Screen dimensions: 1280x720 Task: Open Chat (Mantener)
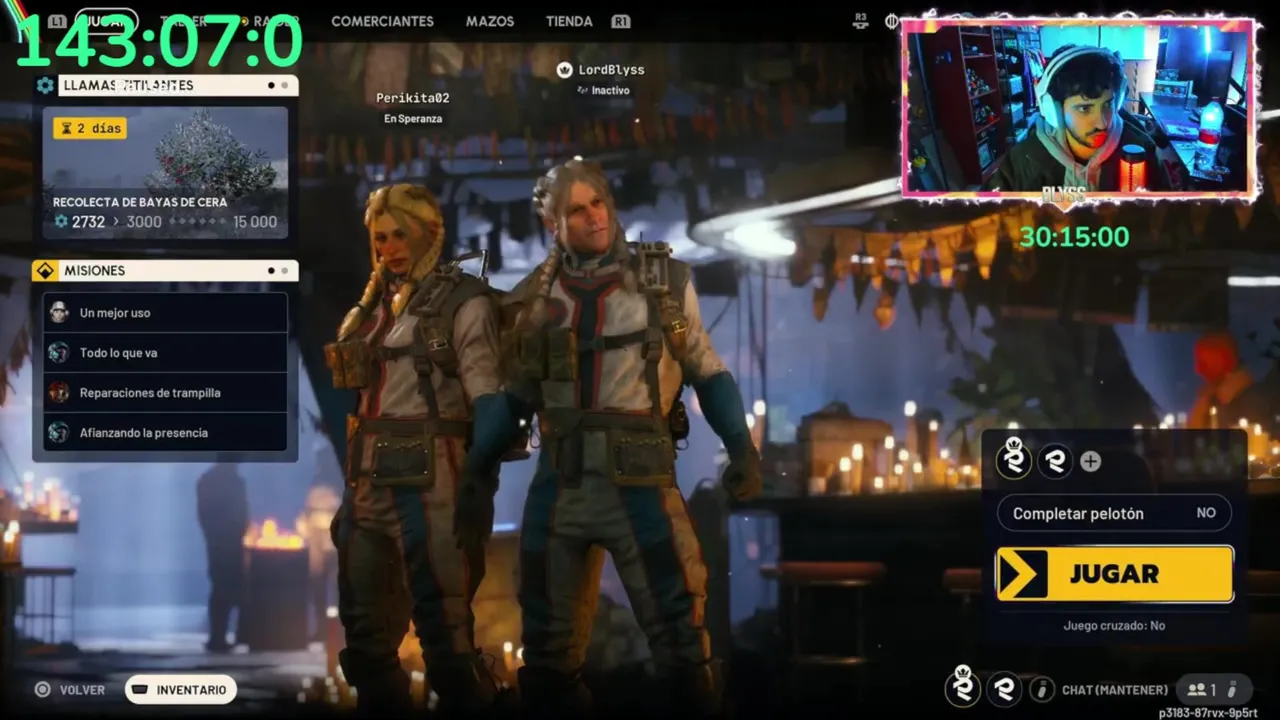(x=1115, y=690)
